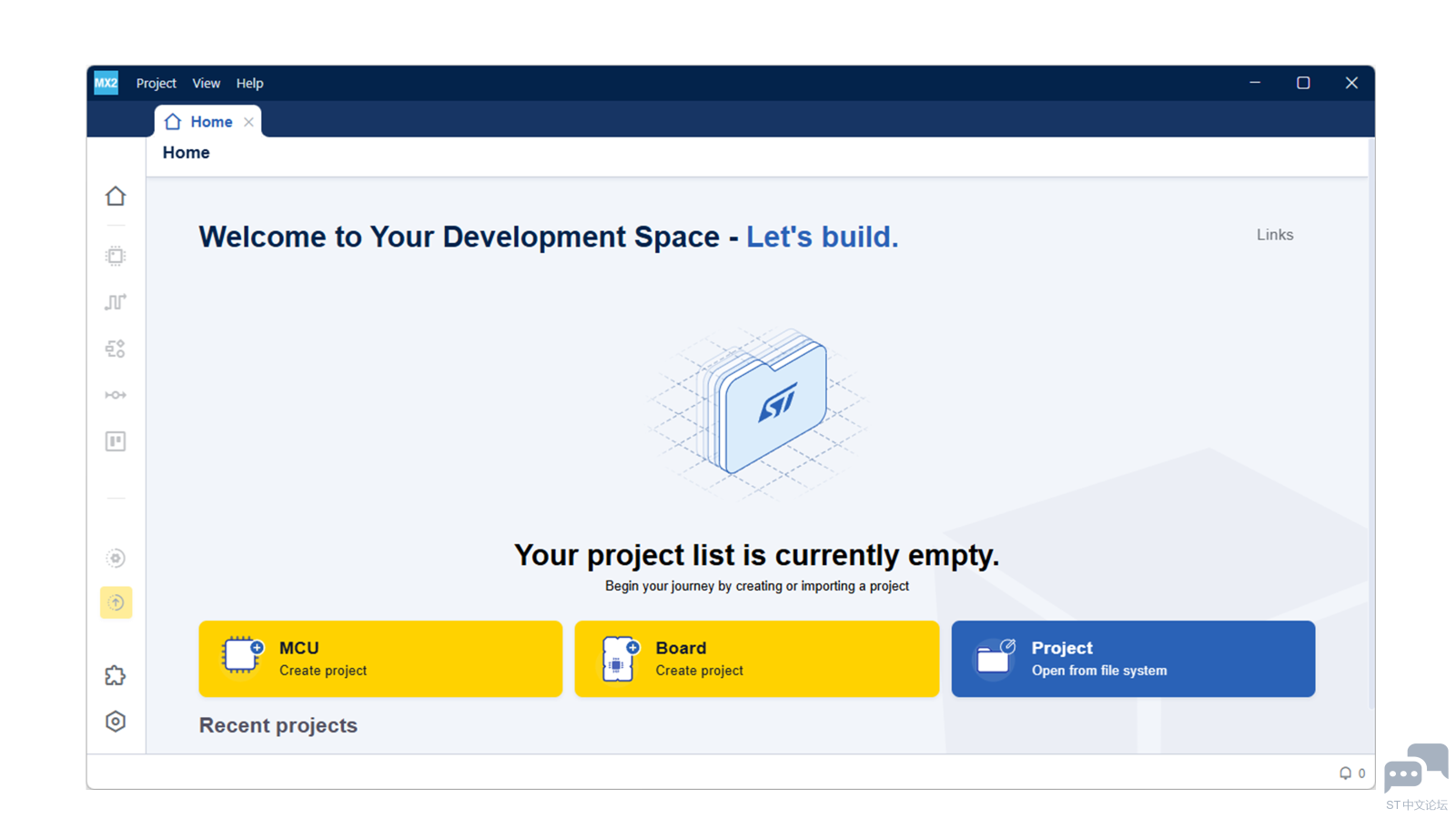Viewport: 1456px width, 819px height.
Task: Create a new MCU project
Action: (x=380, y=659)
